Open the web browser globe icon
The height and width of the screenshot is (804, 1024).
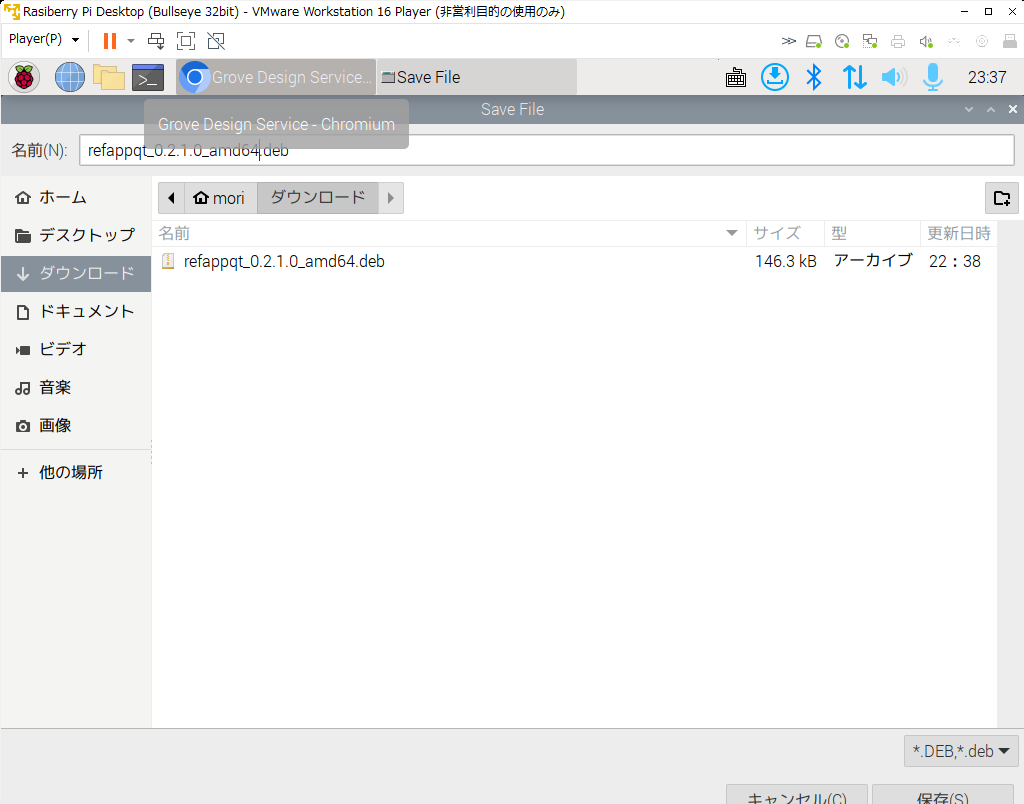[70, 77]
